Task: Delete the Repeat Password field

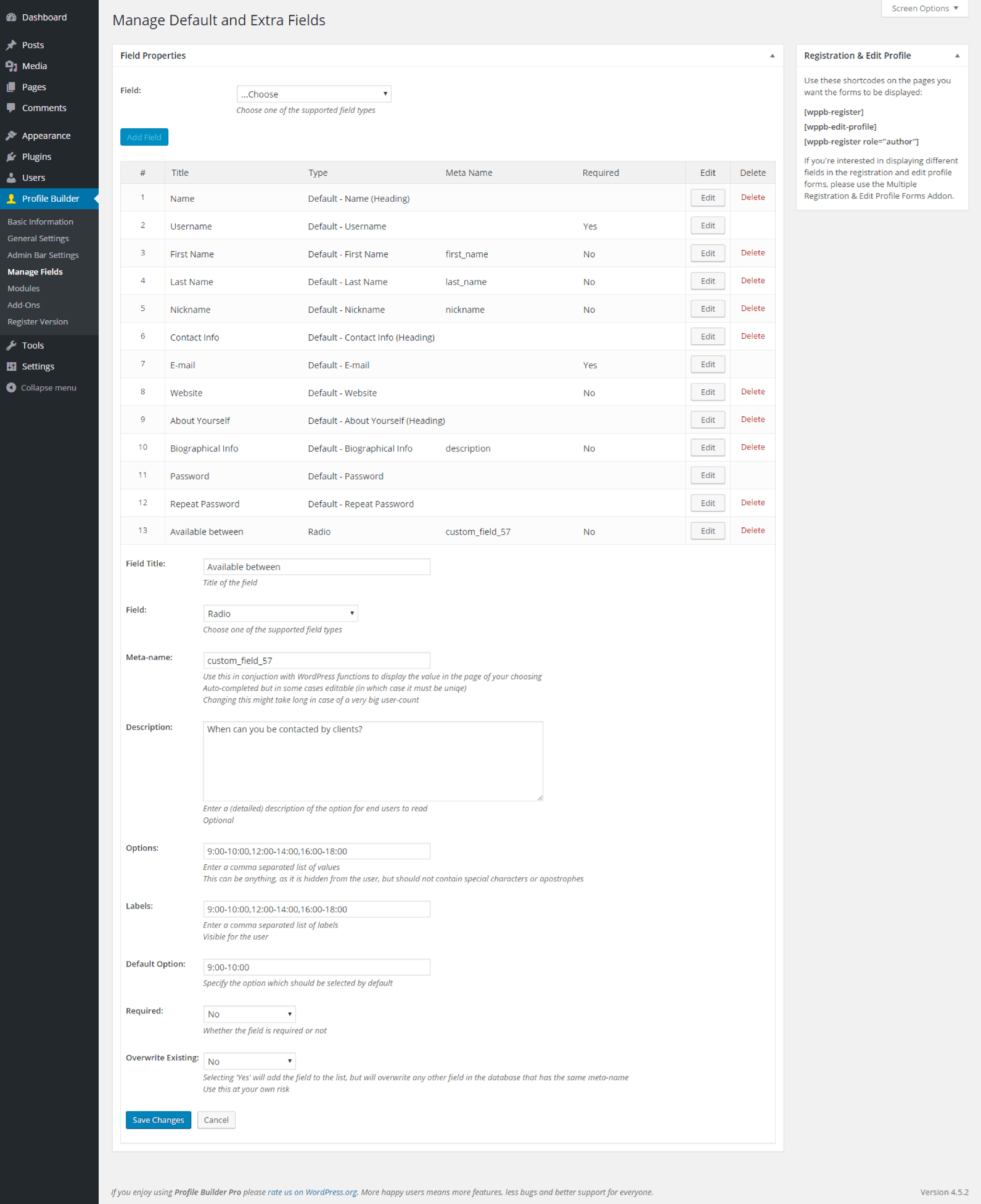Action: [x=753, y=503]
